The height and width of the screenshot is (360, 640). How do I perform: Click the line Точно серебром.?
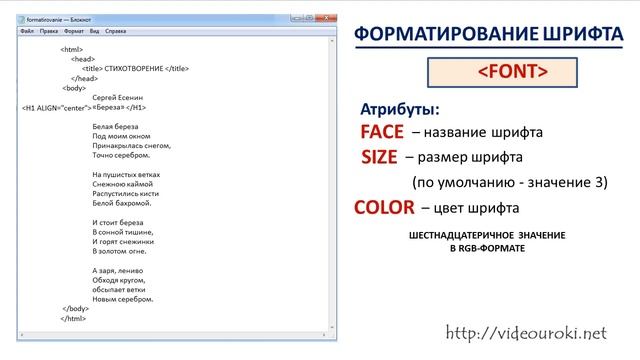click(x=121, y=155)
